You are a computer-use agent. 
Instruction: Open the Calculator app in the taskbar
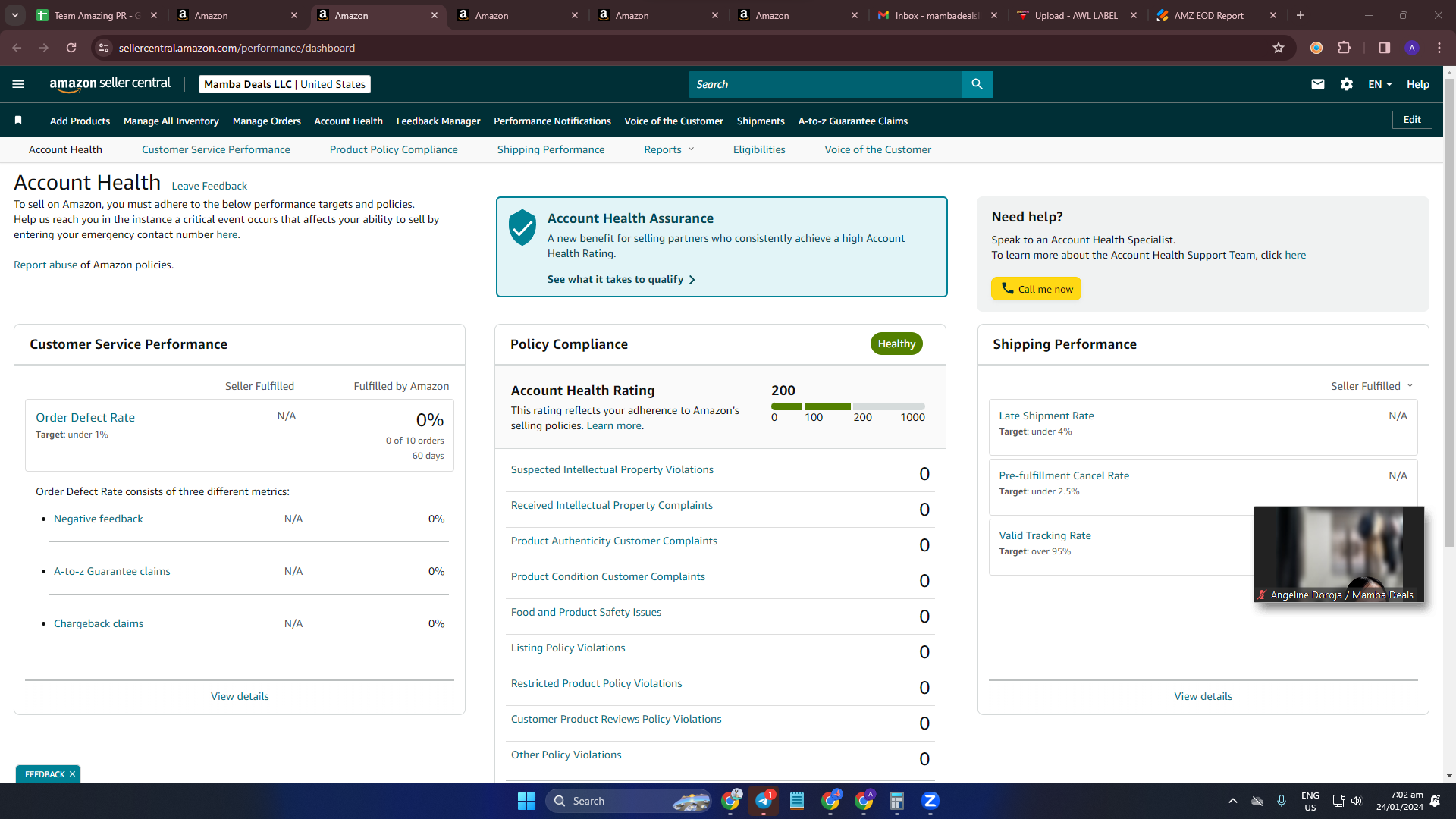pos(897,801)
